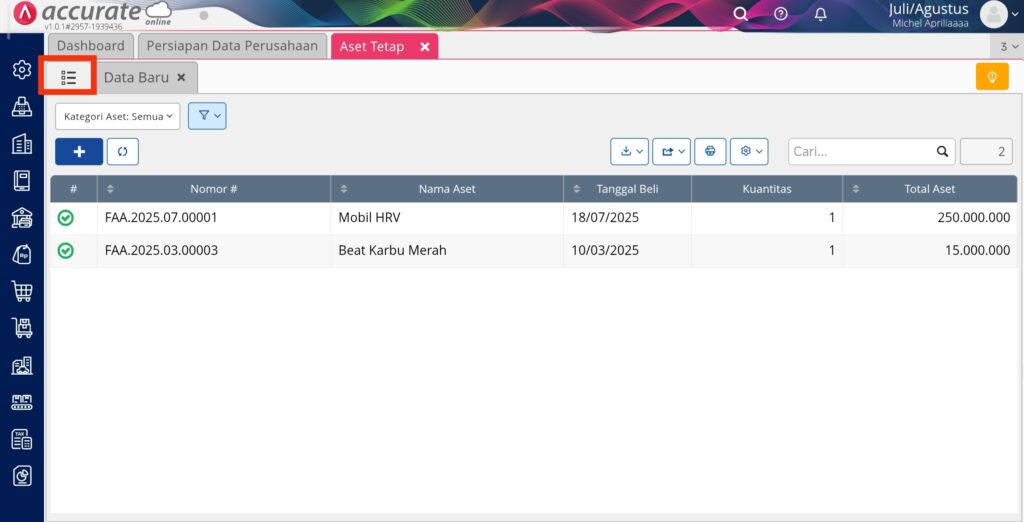
Task: Open the tax calculator sidebar module
Action: pos(22,440)
